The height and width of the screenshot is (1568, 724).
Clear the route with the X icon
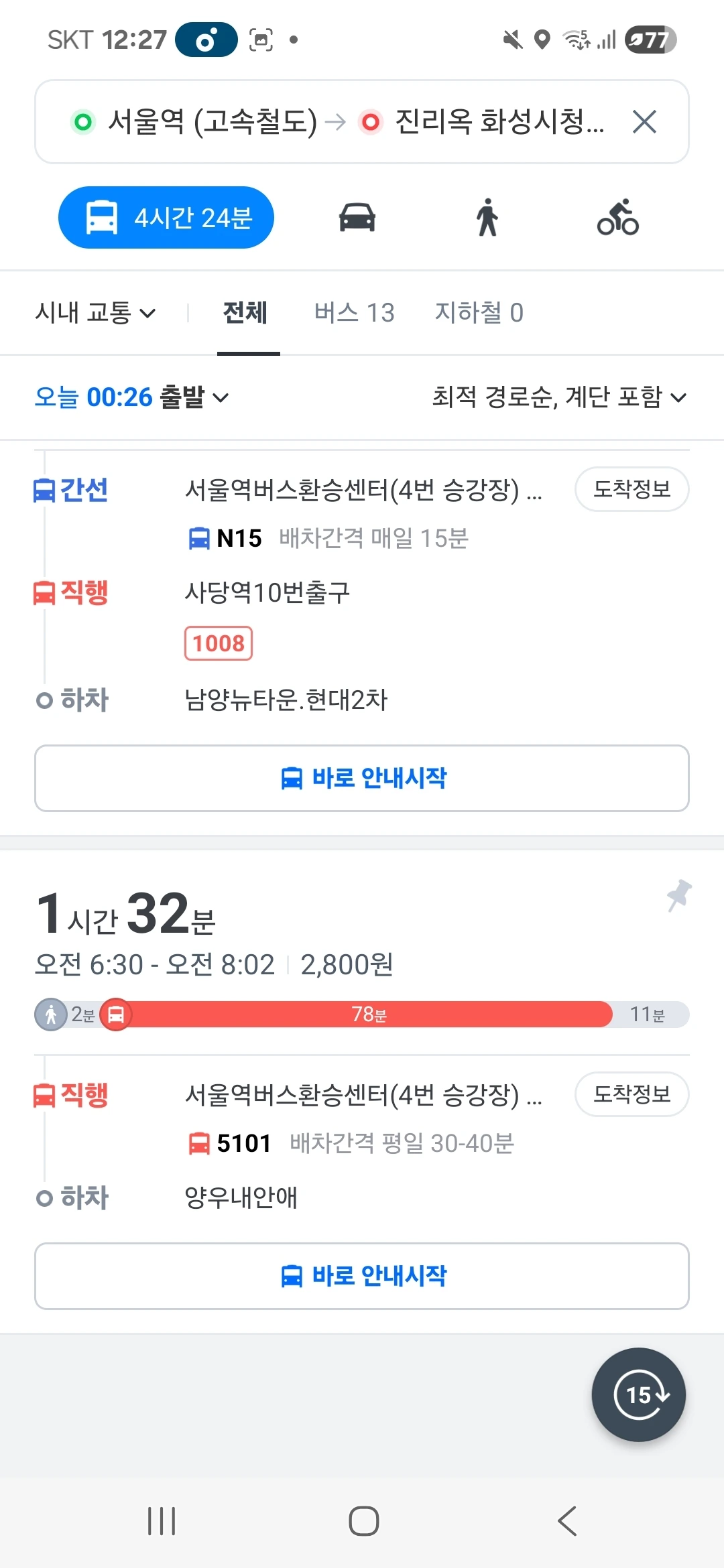point(644,122)
